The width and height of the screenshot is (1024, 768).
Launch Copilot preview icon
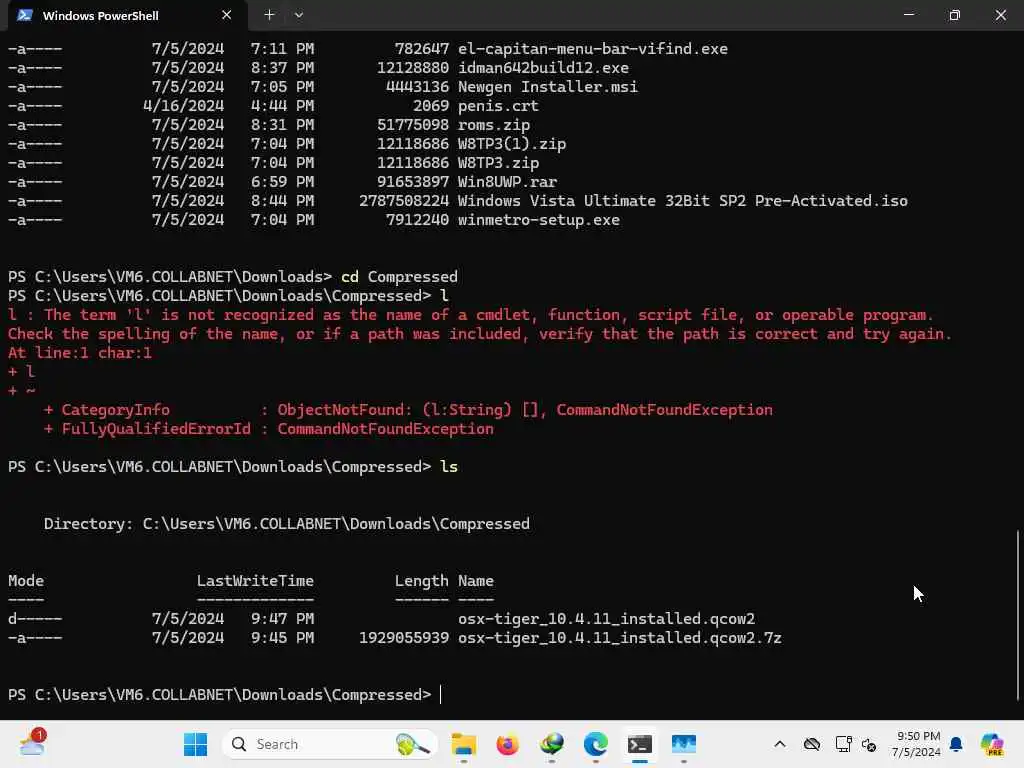click(992, 744)
